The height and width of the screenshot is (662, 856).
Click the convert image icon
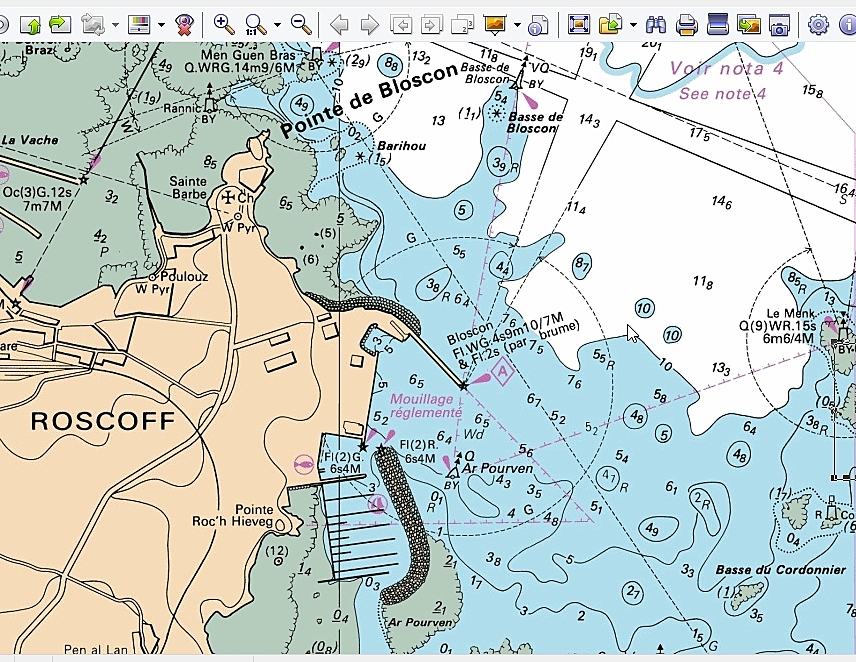click(748, 25)
